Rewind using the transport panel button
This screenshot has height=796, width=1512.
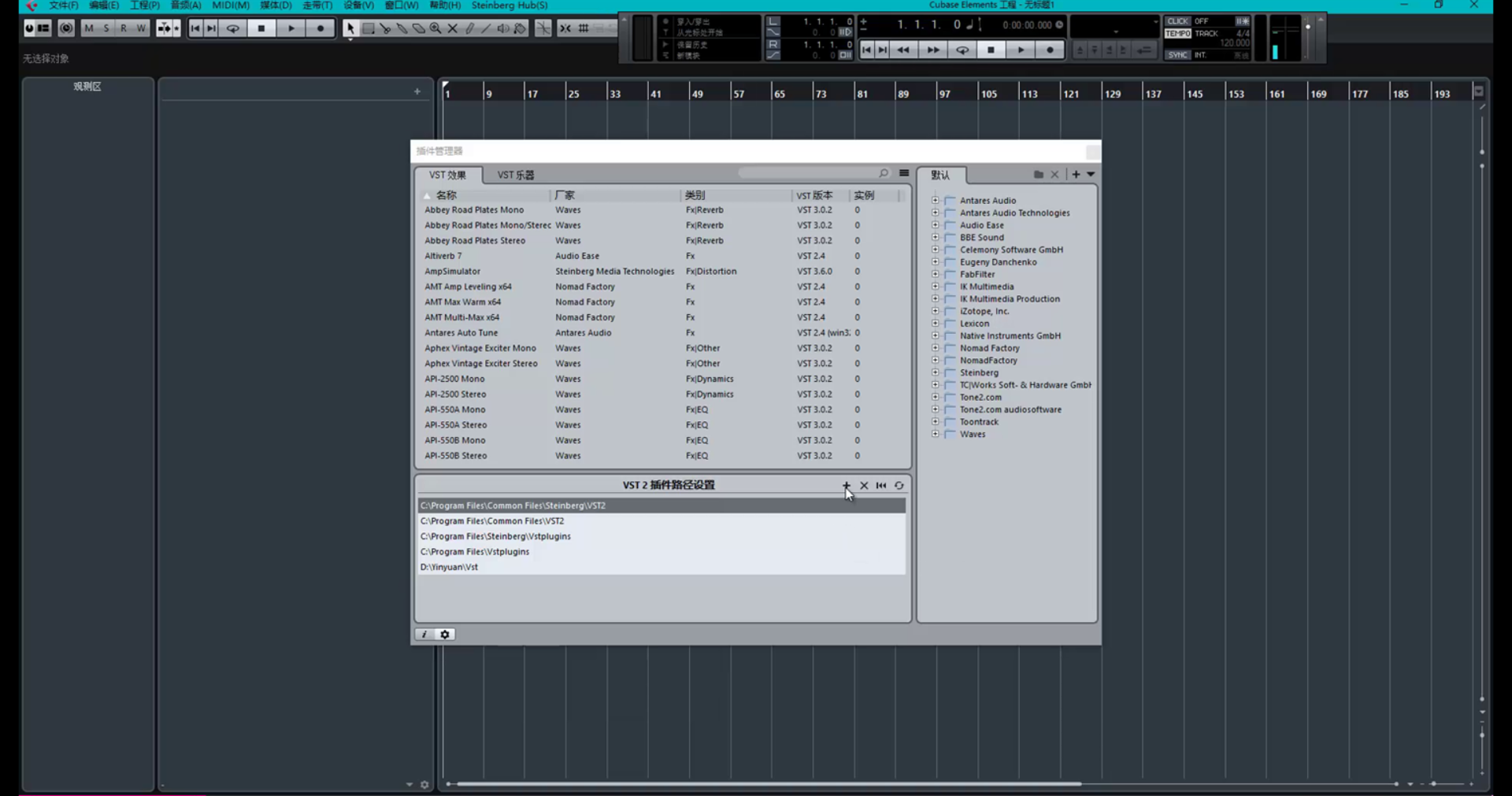903,50
